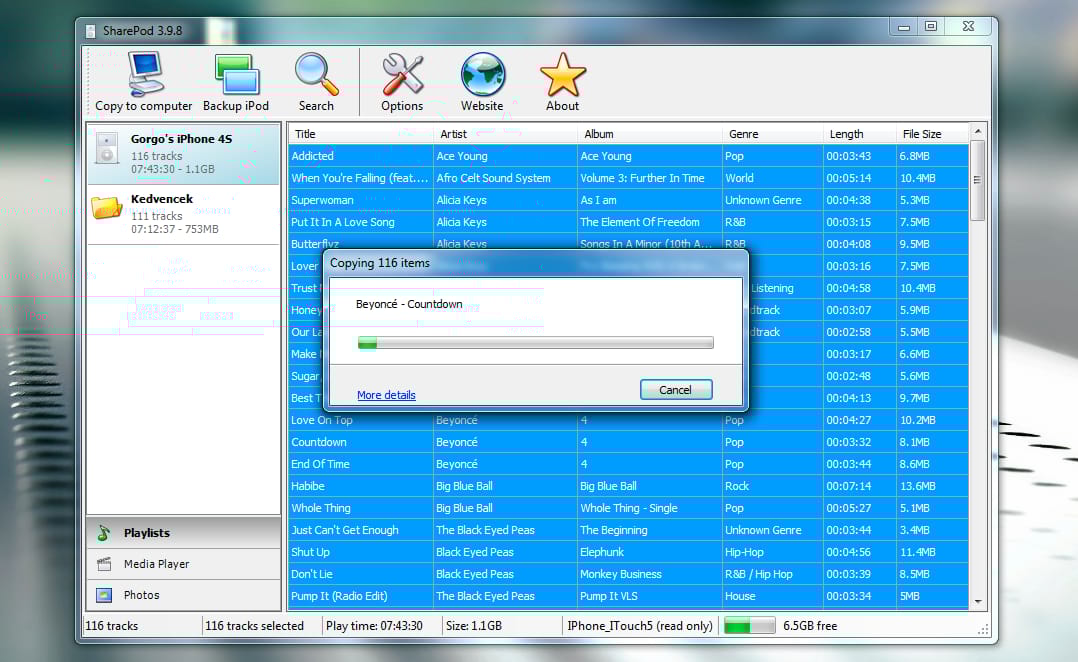This screenshot has width=1078, height=662.
Task: Click the Copy to computer toolbar icon
Action: tap(145, 74)
